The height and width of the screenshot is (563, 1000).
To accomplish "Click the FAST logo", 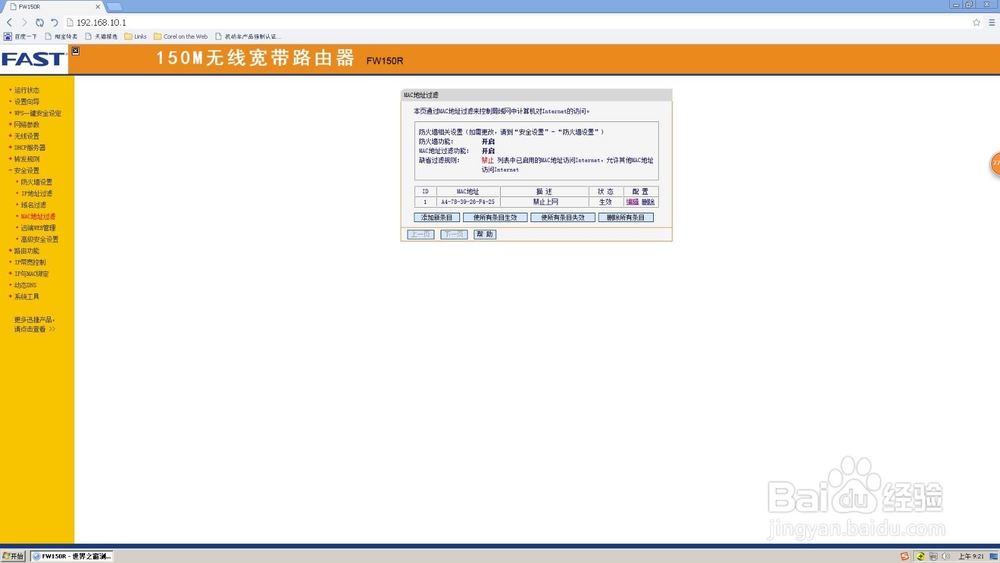I will click(x=33, y=59).
